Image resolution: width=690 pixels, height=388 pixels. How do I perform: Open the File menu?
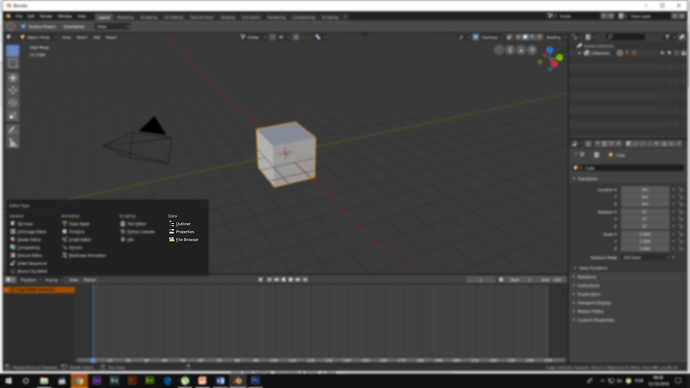(19, 16)
